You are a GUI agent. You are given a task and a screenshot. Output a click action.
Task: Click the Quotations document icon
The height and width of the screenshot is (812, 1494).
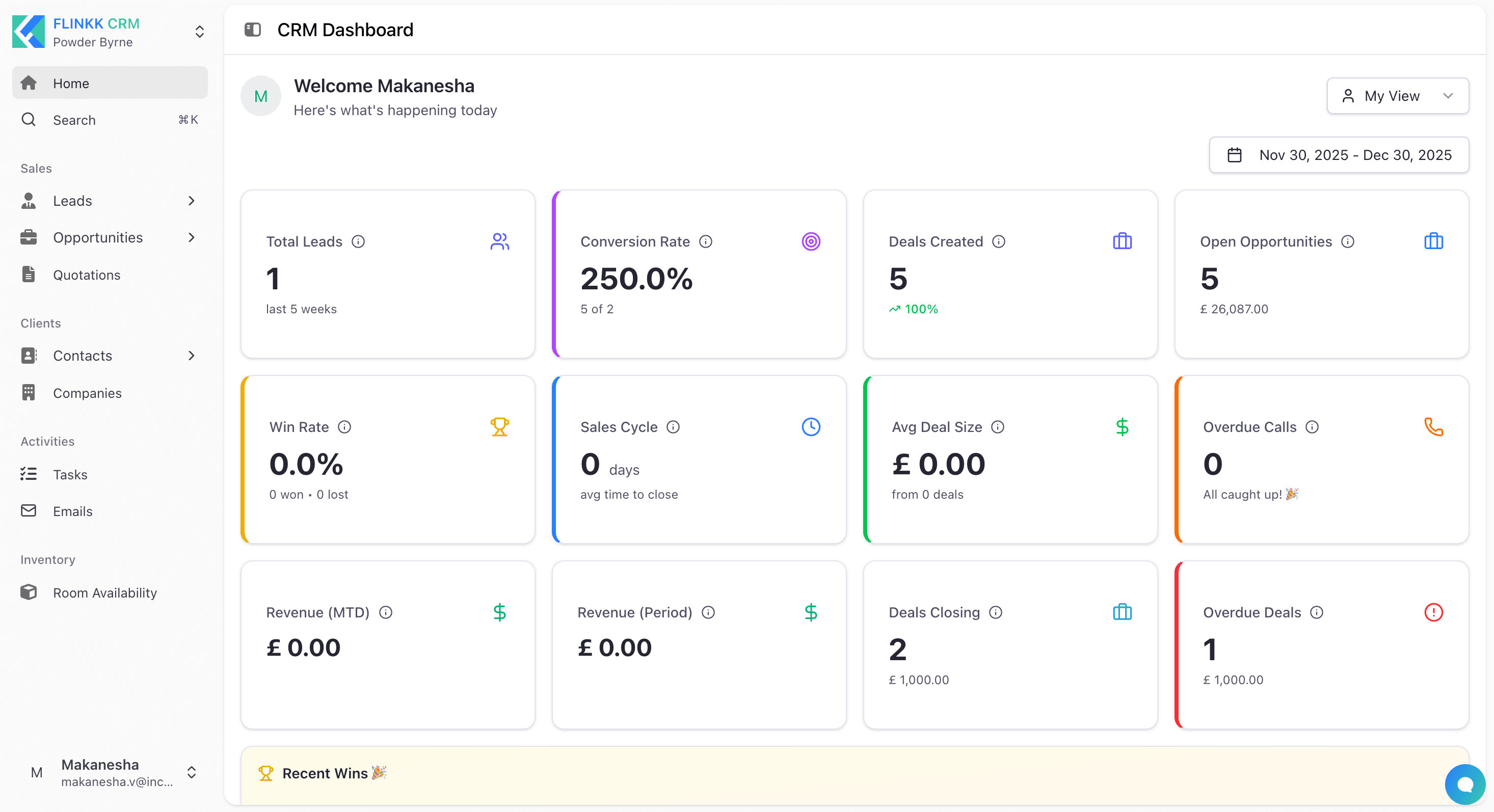click(29, 275)
